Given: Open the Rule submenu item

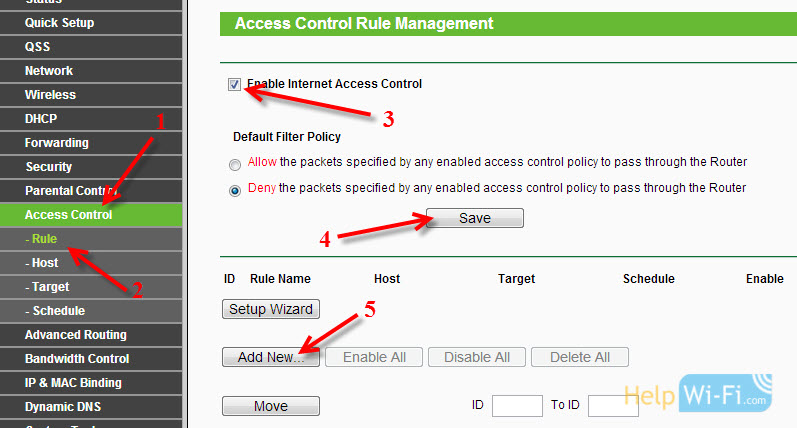Looking at the screenshot, I should point(91,238).
